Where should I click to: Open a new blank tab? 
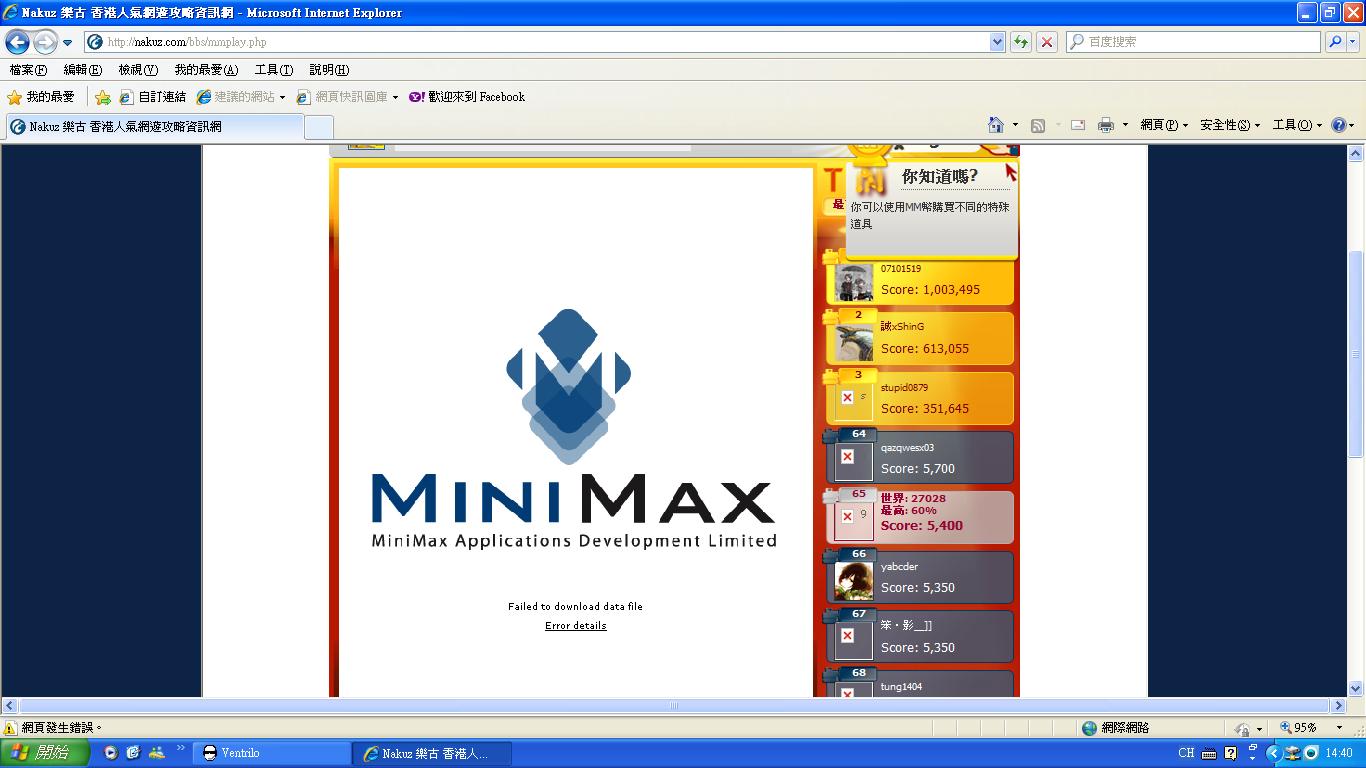[x=318, y=127]
